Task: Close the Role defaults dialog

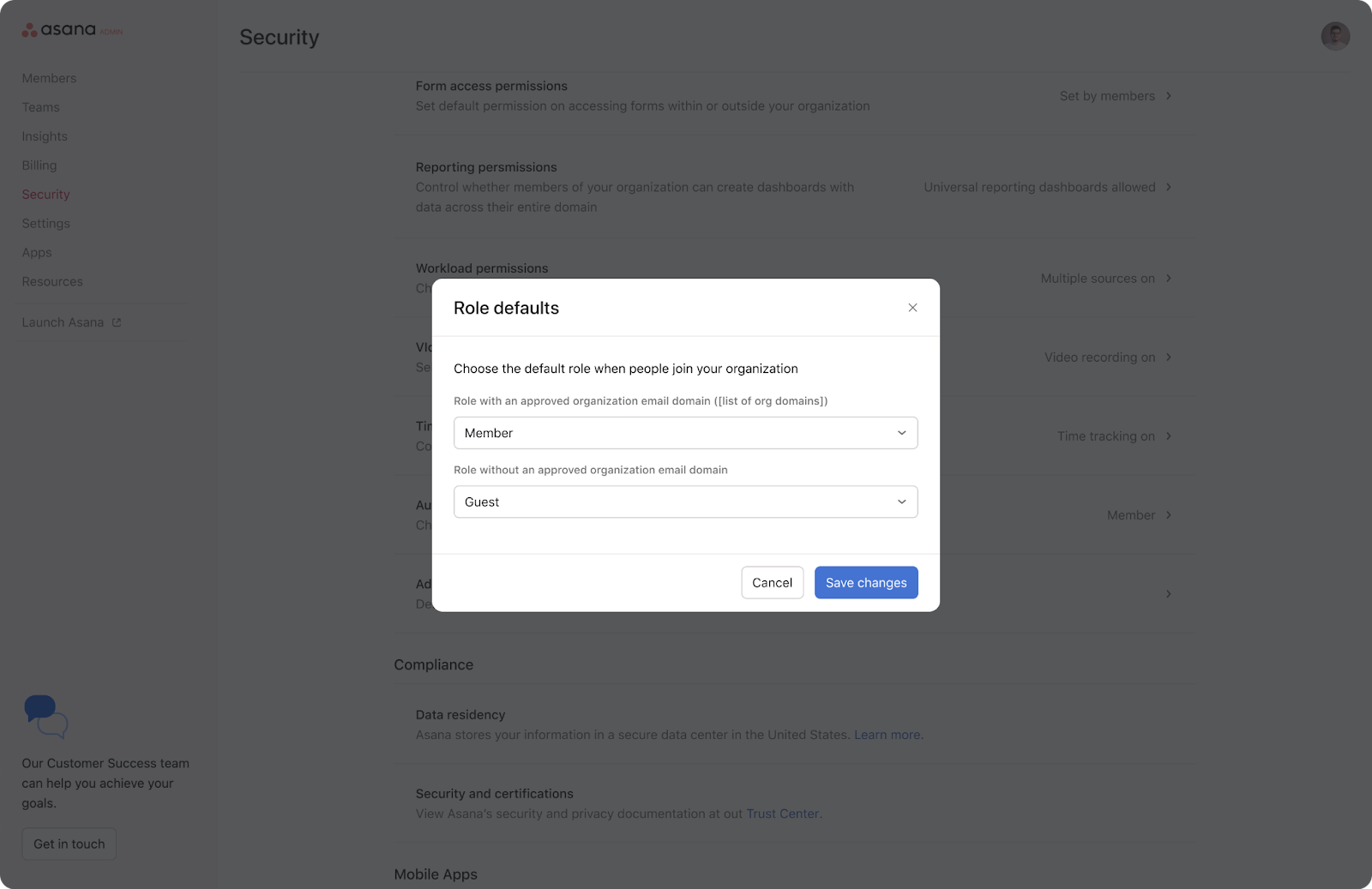Action: coord(912,308)
